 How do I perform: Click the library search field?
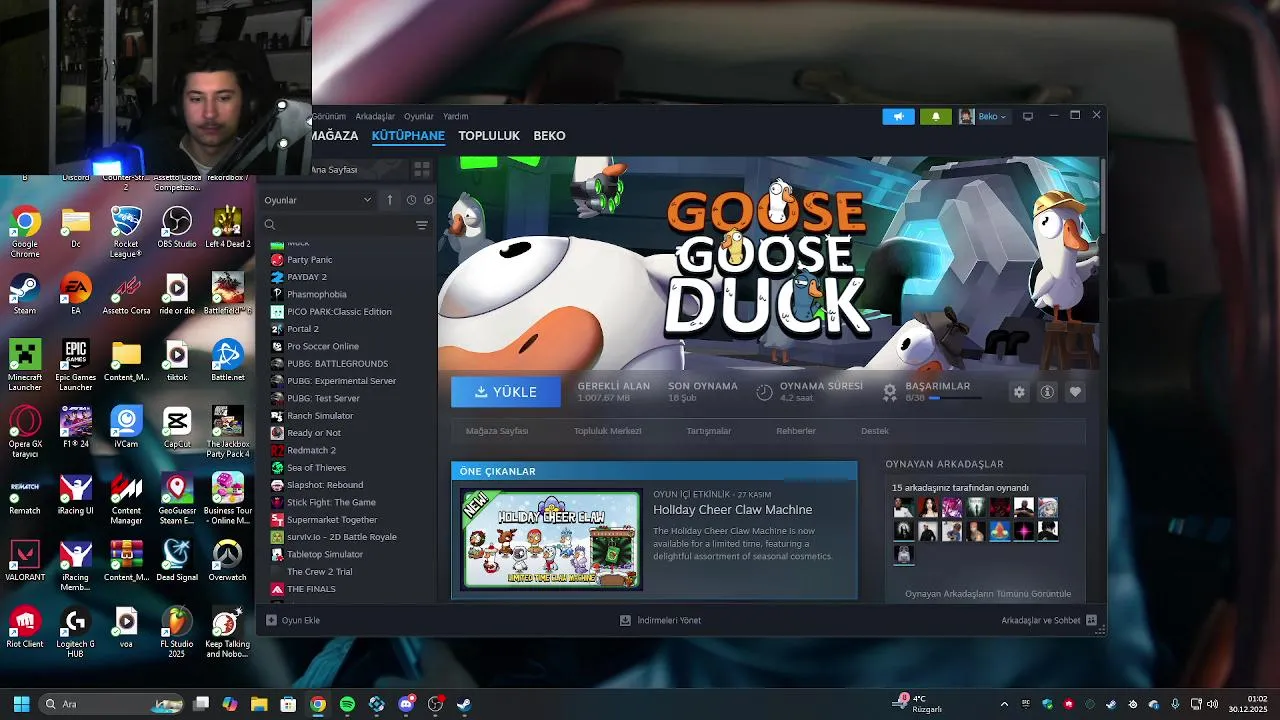point(338,225)
